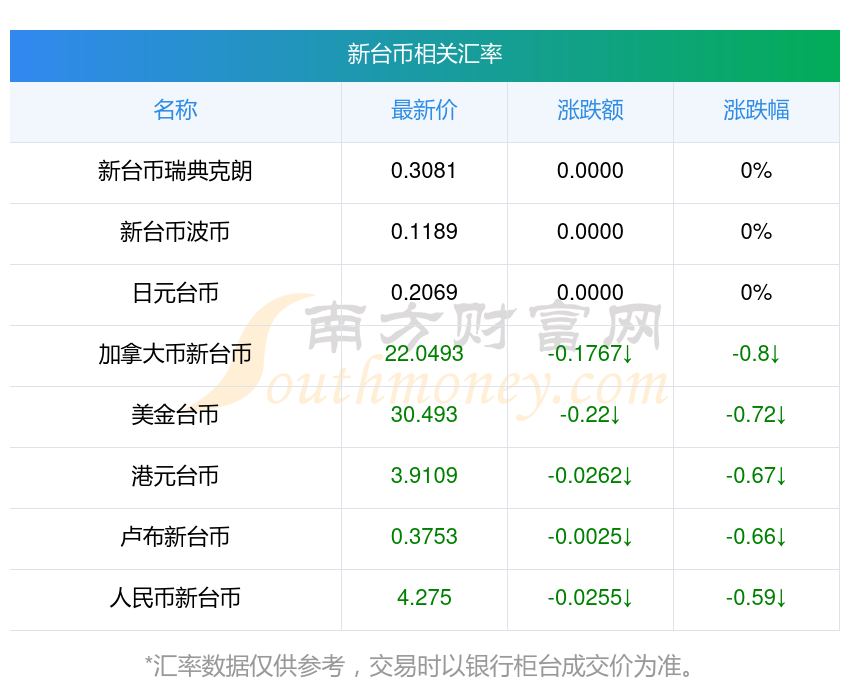Viewport: 850px width, 698px height.
Task: Click the change amount -0.22↓
Action: pos(590,415)
